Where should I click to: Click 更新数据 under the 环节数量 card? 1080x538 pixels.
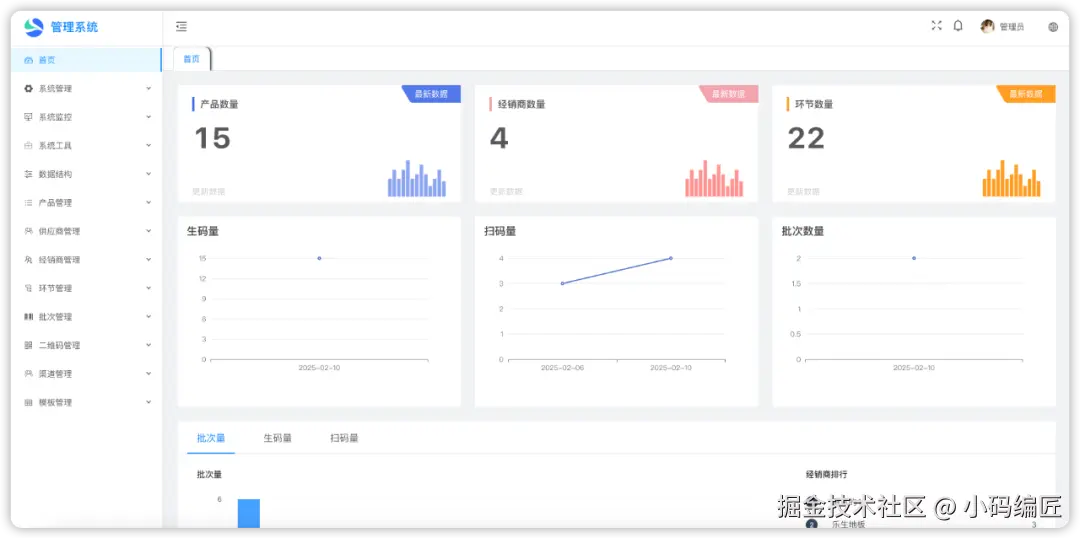(x=804, y=191)
